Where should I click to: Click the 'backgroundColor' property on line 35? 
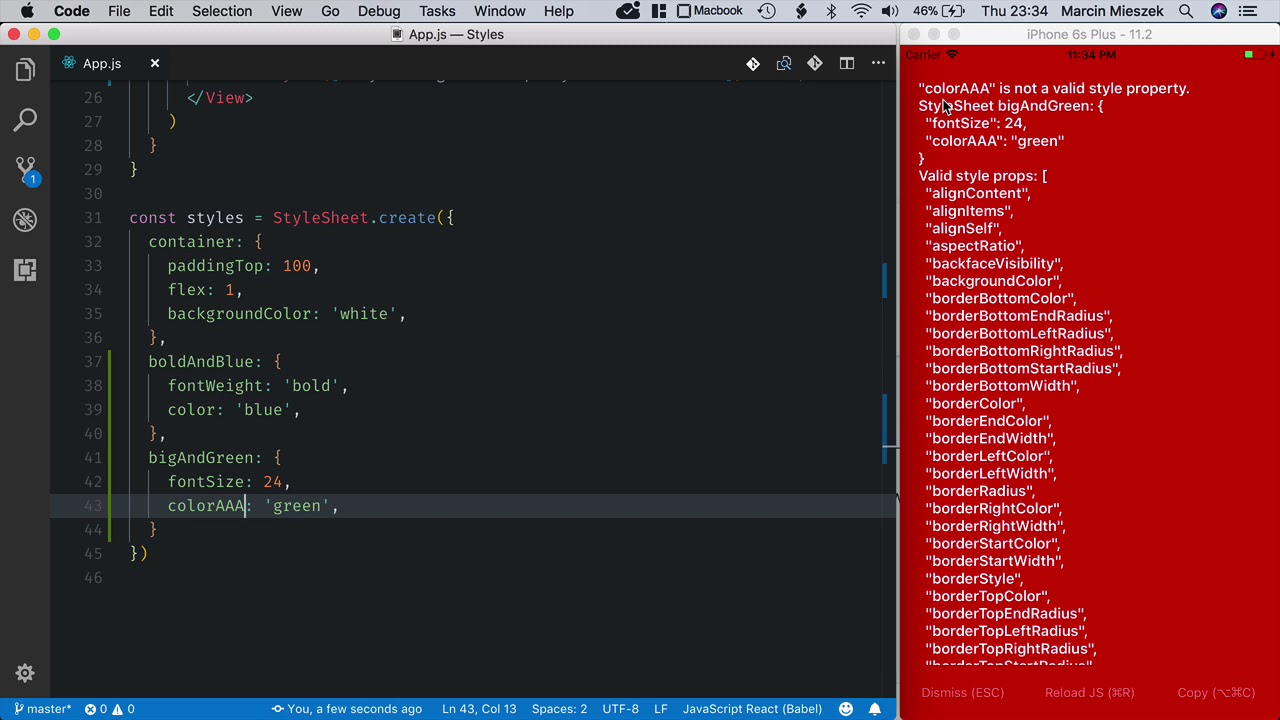point(239,314)
